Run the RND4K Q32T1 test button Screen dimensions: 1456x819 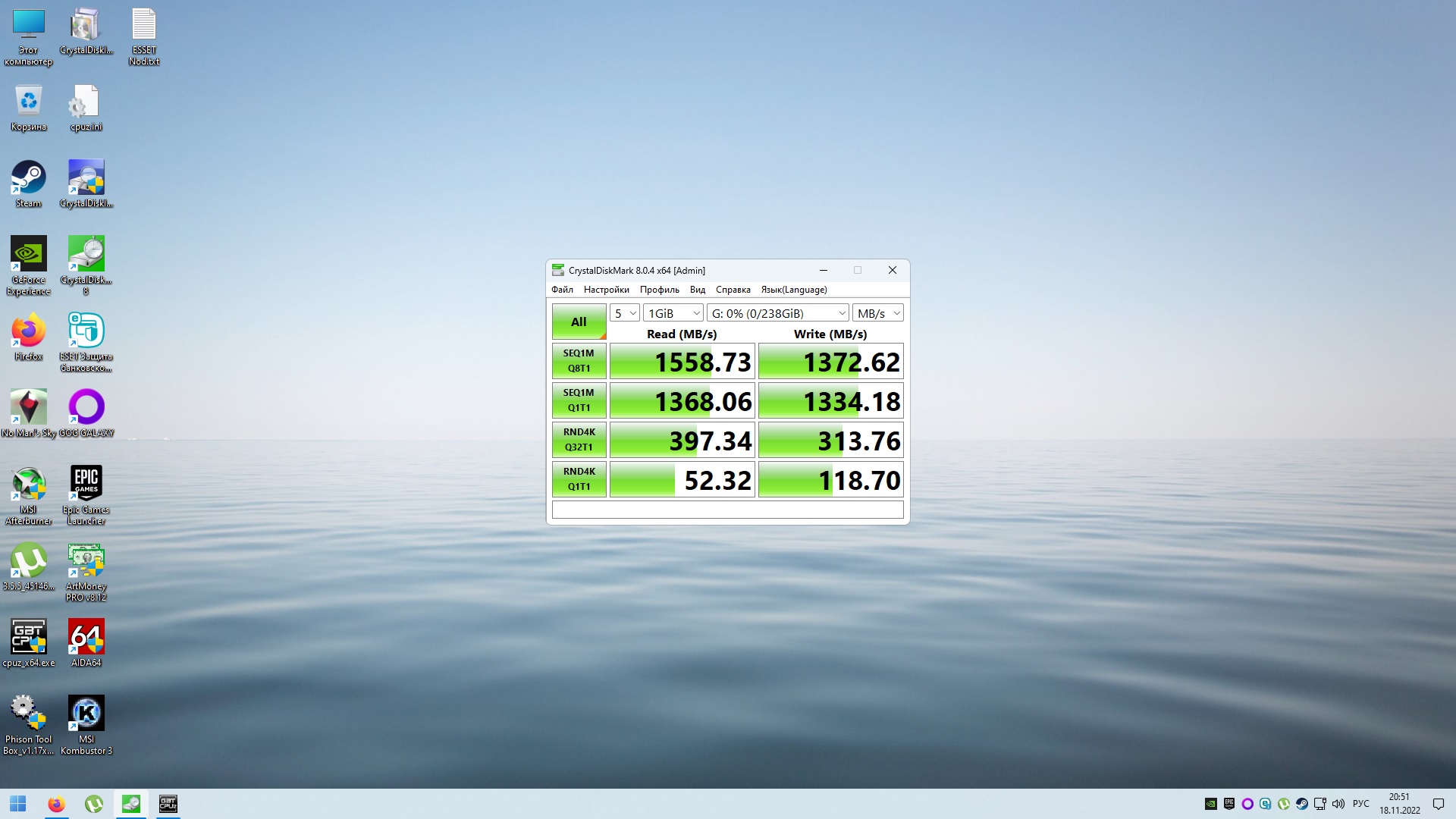point(579,440)
